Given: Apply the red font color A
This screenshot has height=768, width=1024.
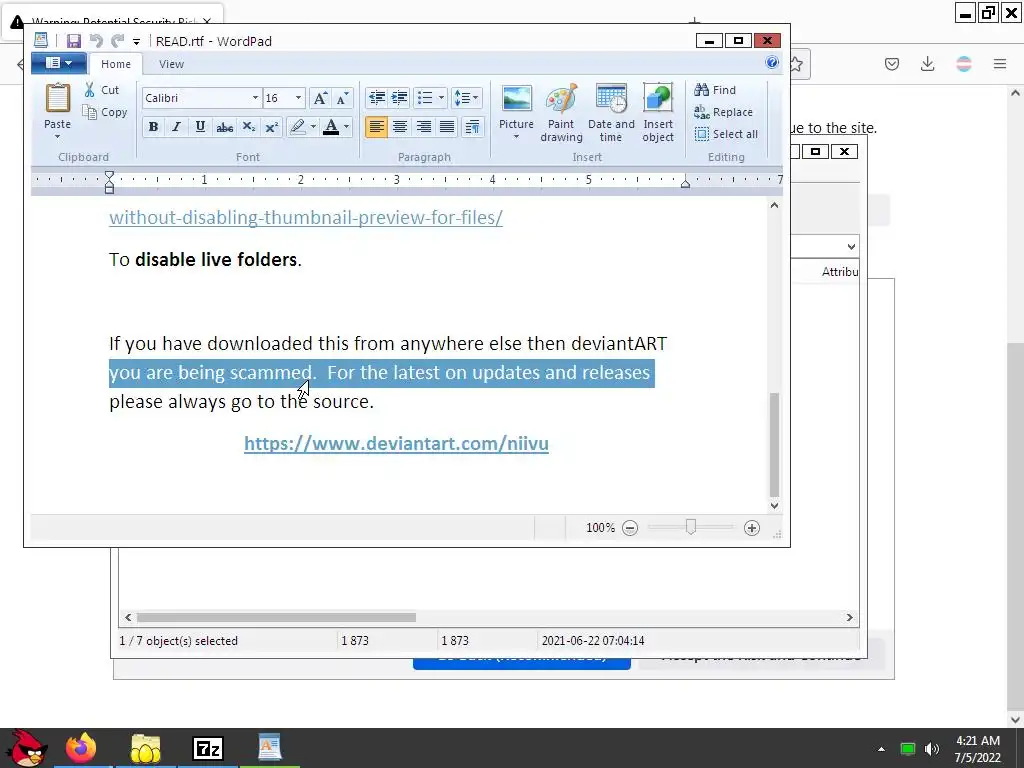Looking at the screenshot, I should tap(331, 127).
